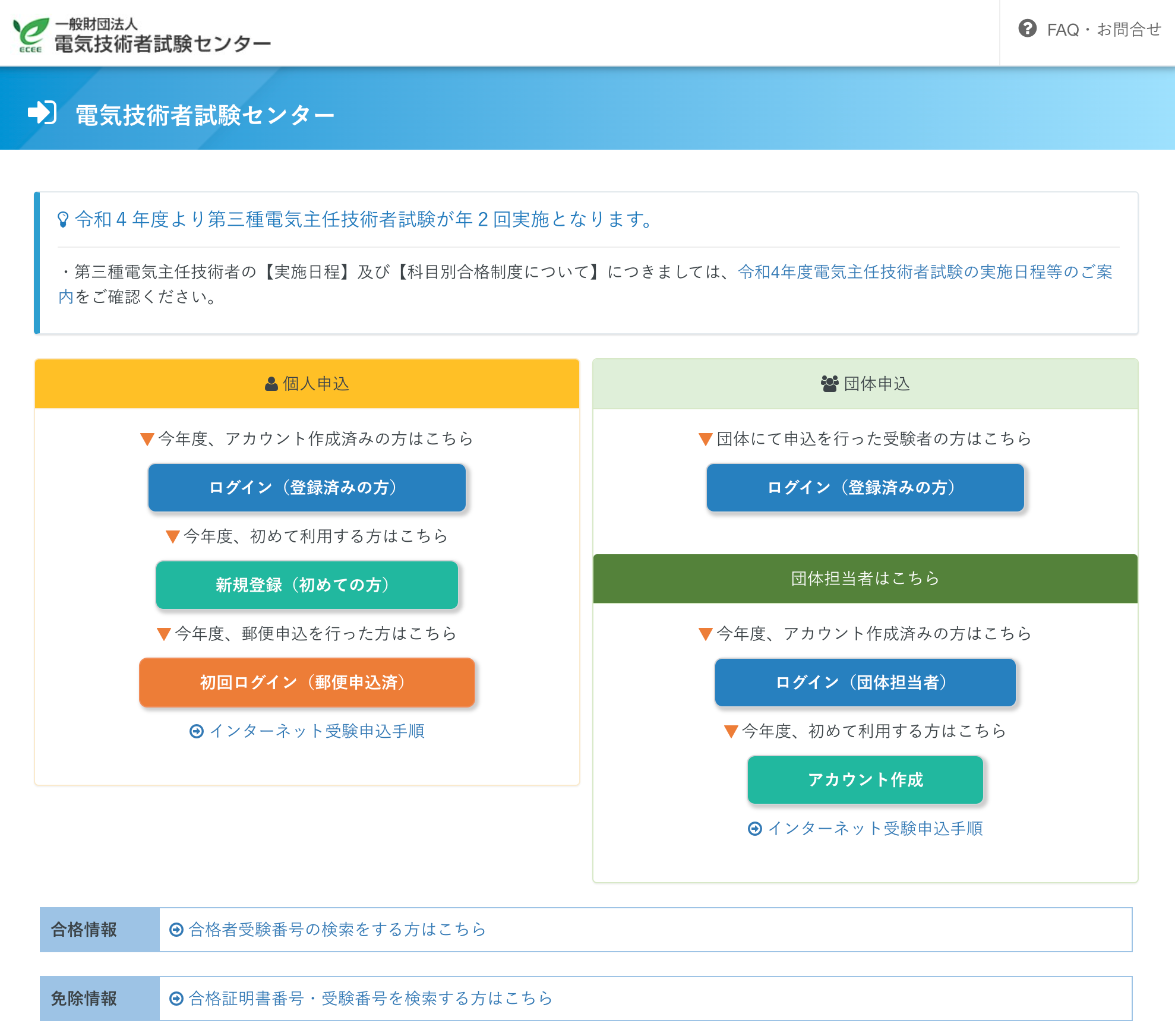Click the FAQ question mark icon
Image resolution: width=1175 pixels, height=1036 pixels.
[x=1027, y=29]
